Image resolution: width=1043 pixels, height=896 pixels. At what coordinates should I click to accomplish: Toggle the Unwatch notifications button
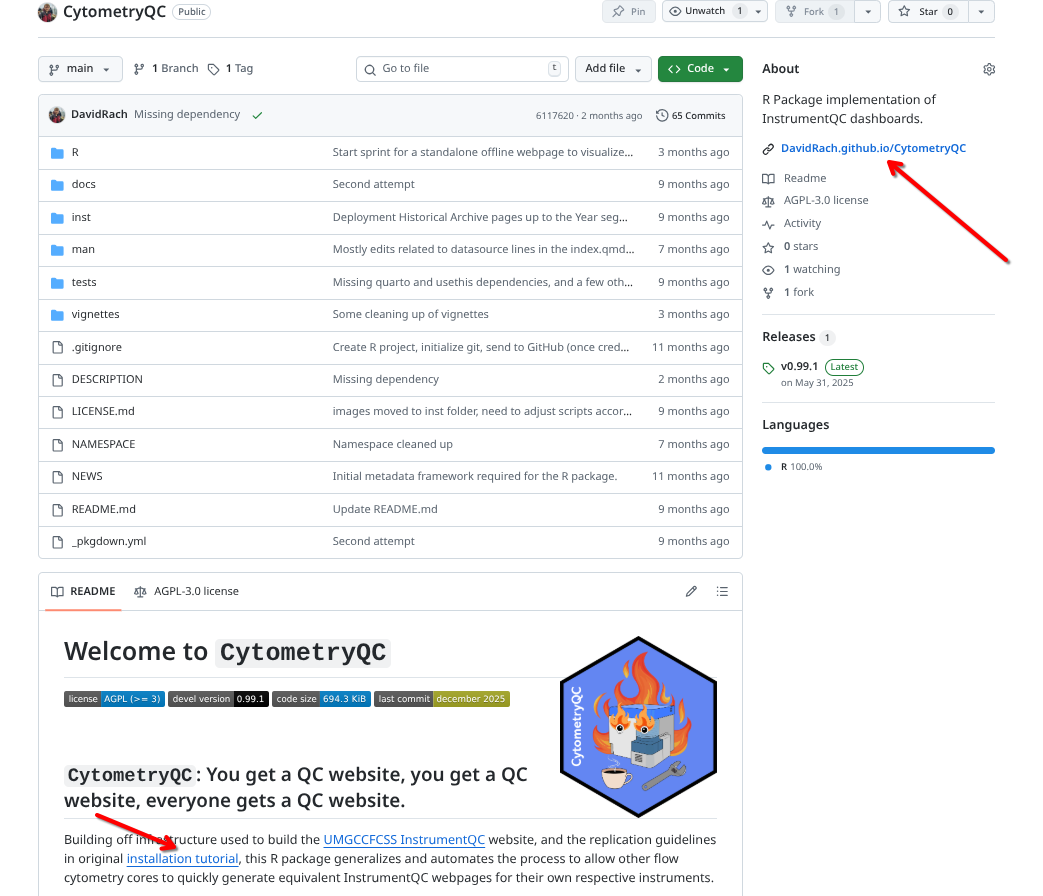point(705,11)
